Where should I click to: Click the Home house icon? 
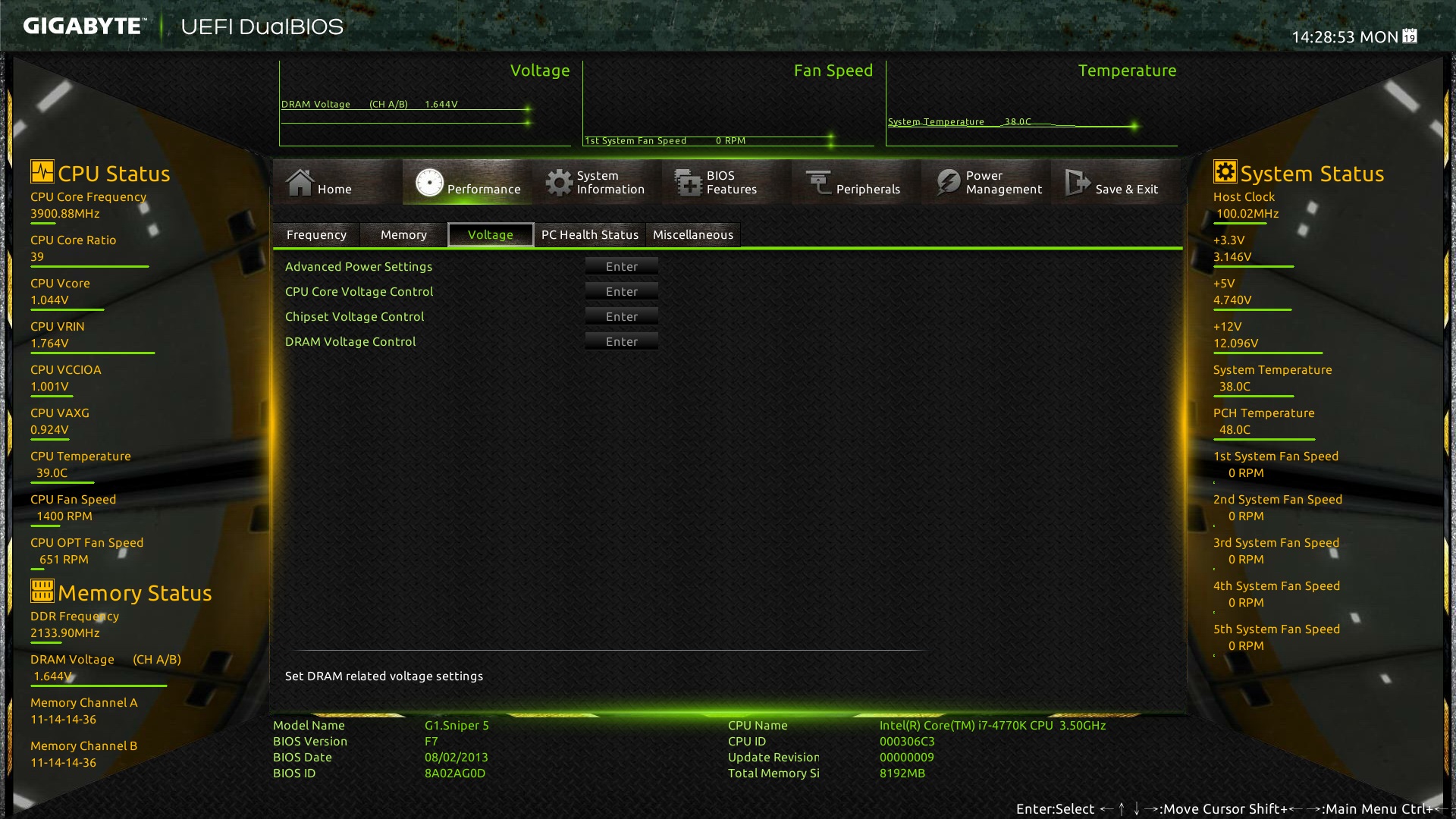300,183
